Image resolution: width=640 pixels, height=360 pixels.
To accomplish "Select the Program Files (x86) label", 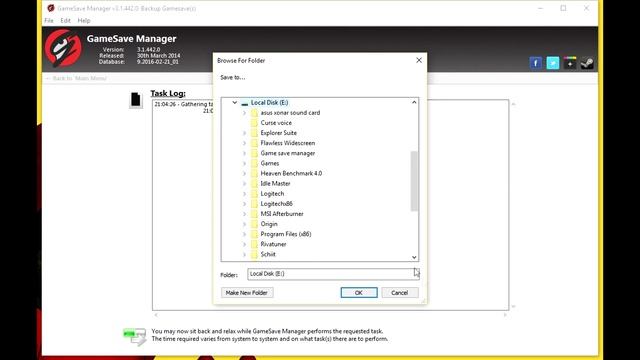I will point(286,234).
